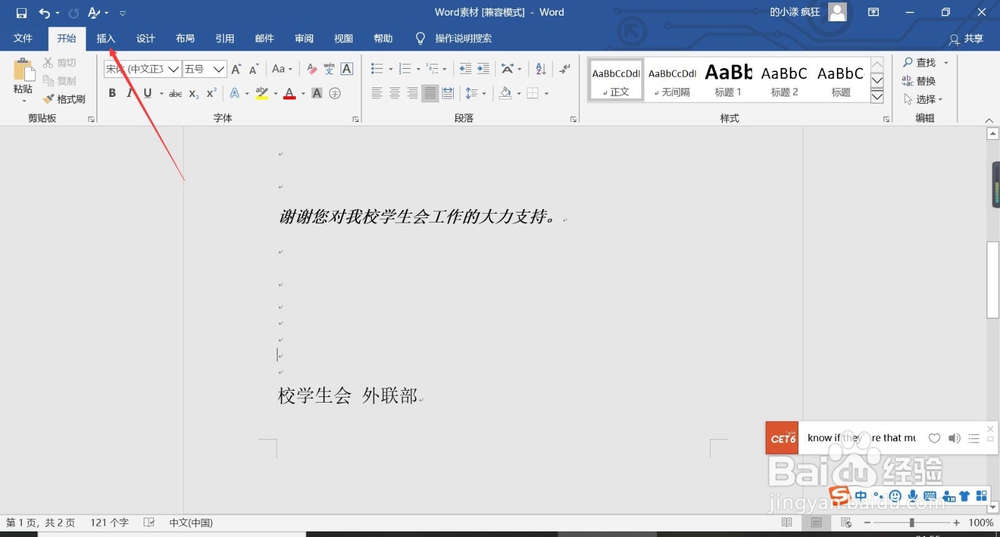Viewport: 1000px width, 537px height.
Task: Toggle Italic formatting
Action: tap(129, 94)
